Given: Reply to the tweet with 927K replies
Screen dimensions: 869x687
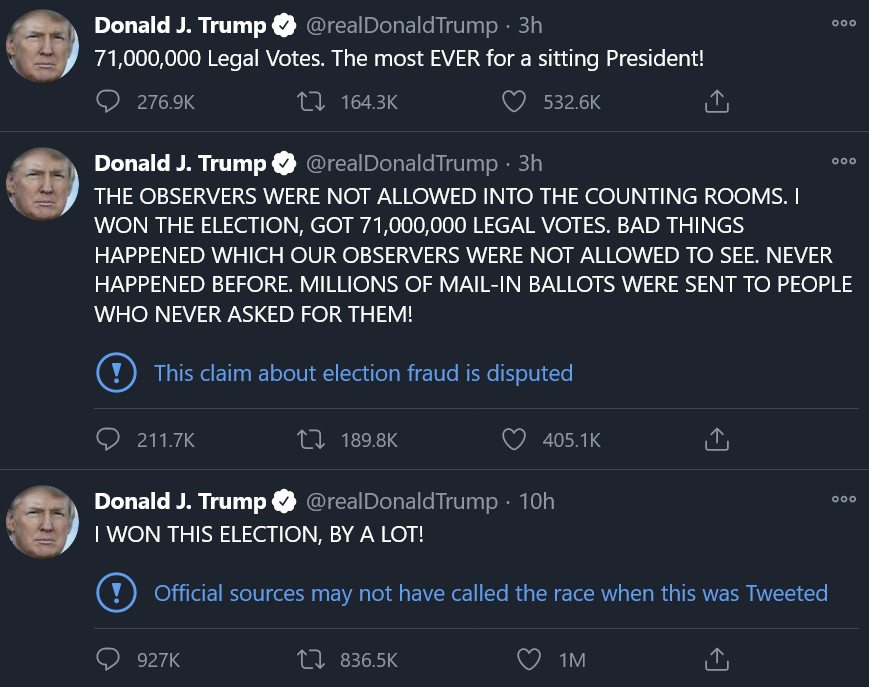Looking at the screenshot, I should click(108, 659).
